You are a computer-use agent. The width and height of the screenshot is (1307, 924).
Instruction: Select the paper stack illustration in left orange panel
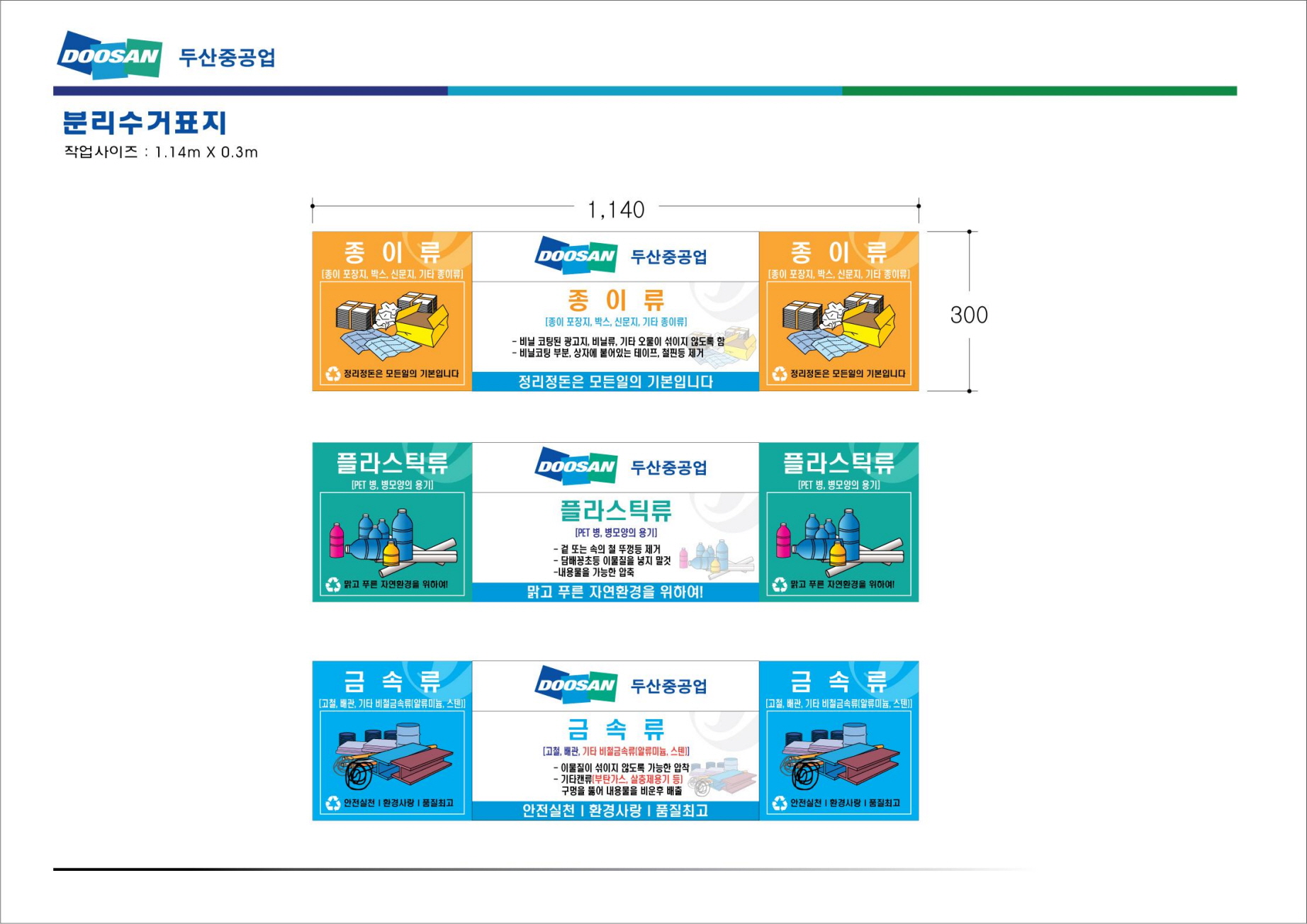coord(392,326)
